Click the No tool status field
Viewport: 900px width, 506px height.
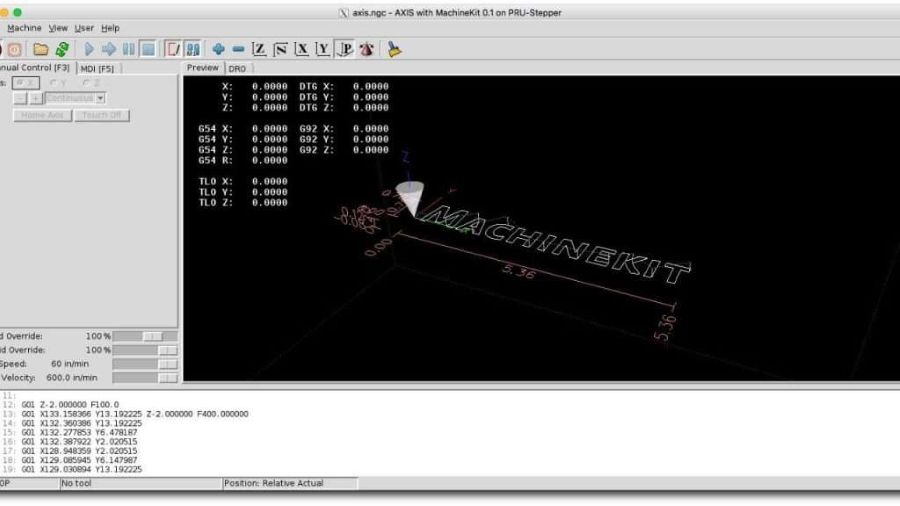(141, 484)
